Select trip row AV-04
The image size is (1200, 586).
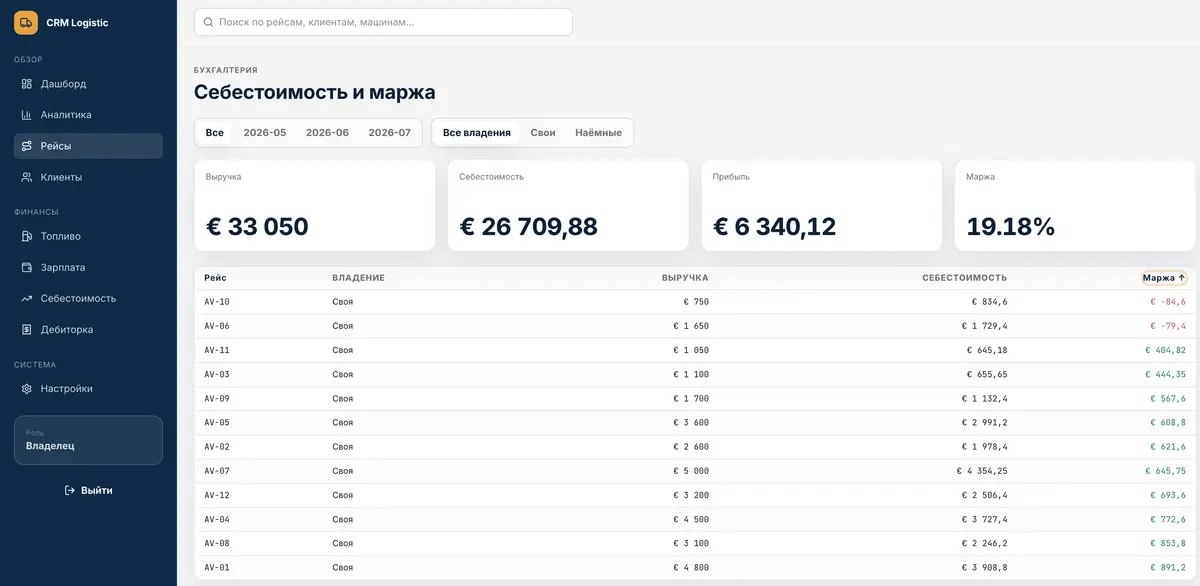(x=696, y=519)
